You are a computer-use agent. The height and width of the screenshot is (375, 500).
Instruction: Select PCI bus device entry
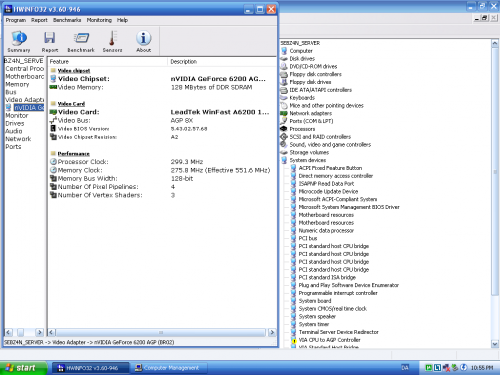point(308,238)
